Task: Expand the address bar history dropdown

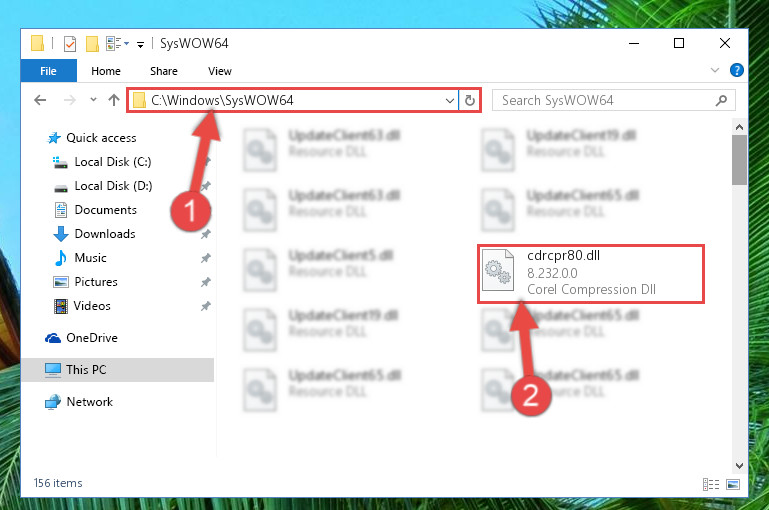Action: point(449,101)
